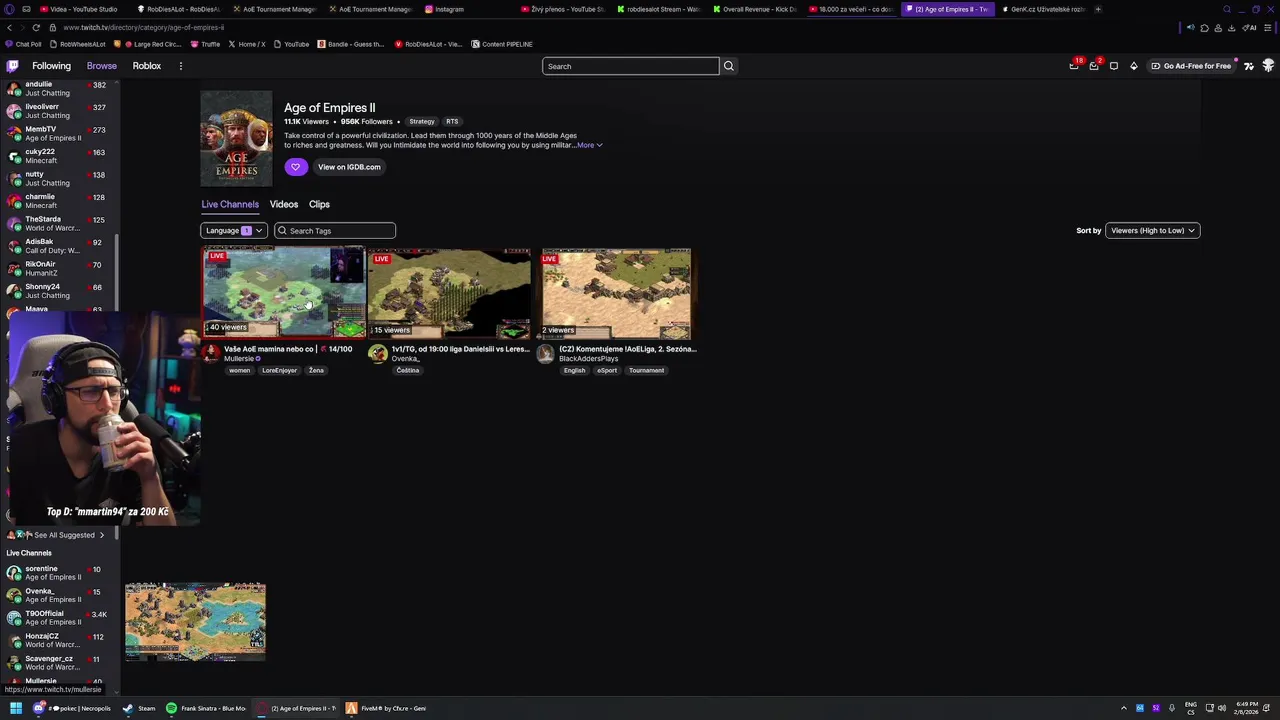Click the eSport tag on third stream
This screenshot has width=1280, height=720.
[x=607, y=371]
